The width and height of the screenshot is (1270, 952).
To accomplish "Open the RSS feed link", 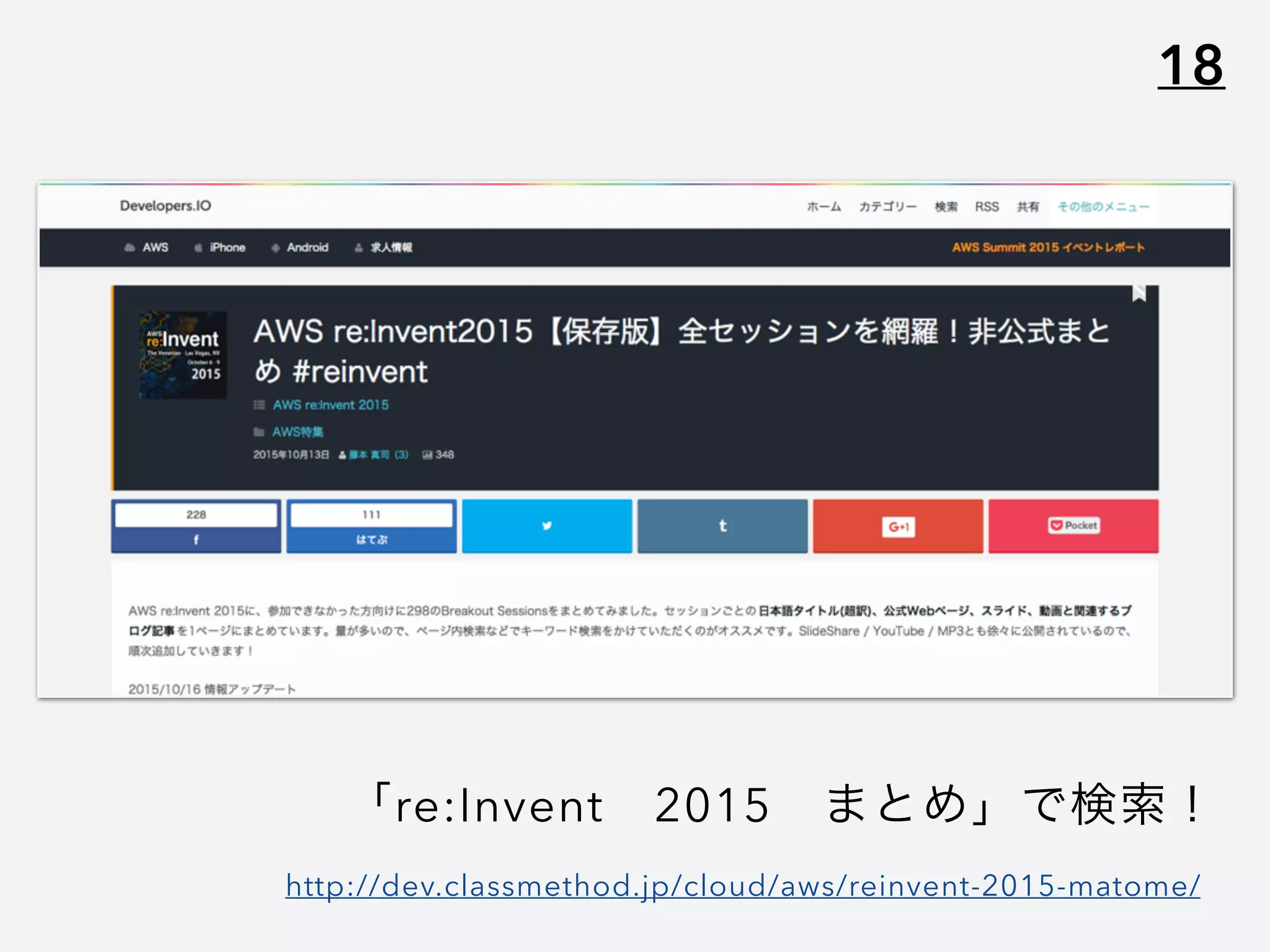I will (987, 207).
